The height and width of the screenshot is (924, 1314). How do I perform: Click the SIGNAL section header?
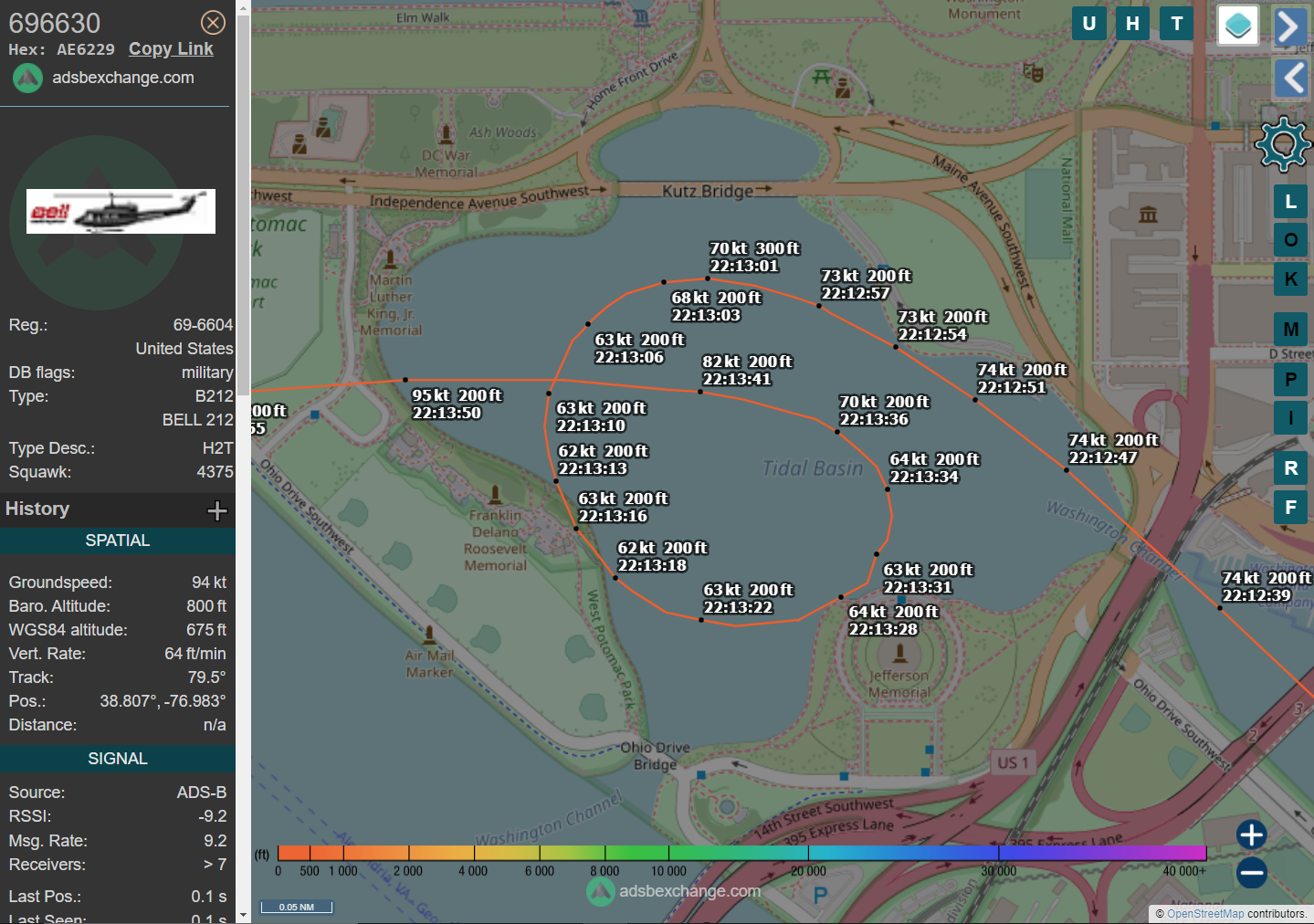click(x=118, y=759)
